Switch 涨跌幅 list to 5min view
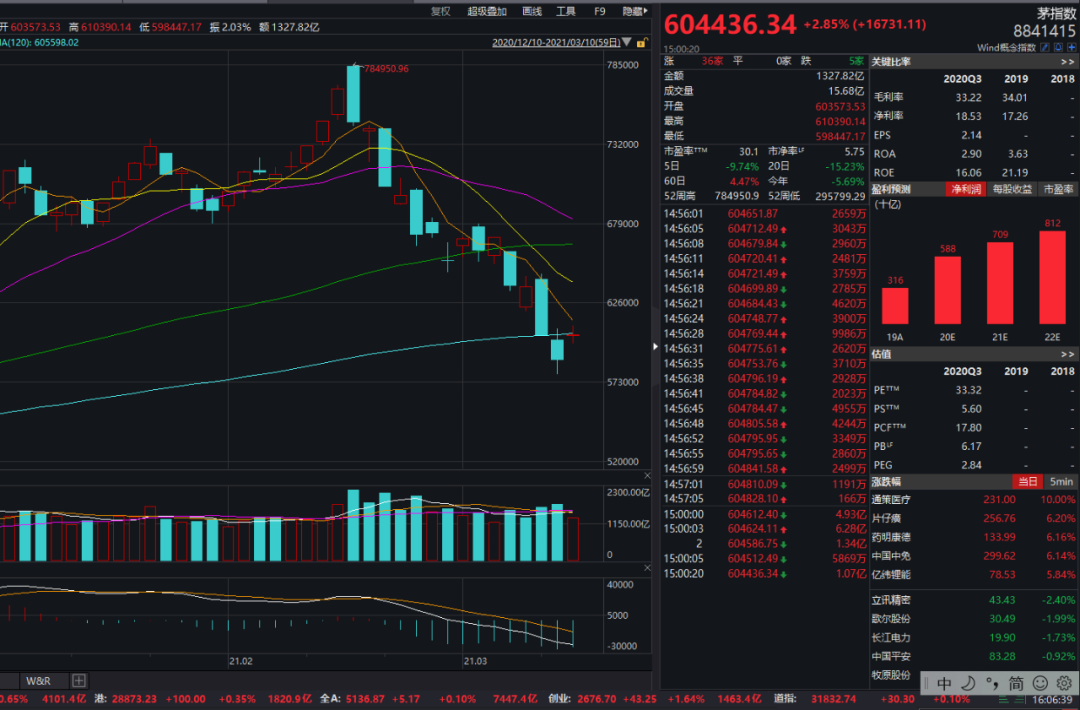 tap(1060, 481)
